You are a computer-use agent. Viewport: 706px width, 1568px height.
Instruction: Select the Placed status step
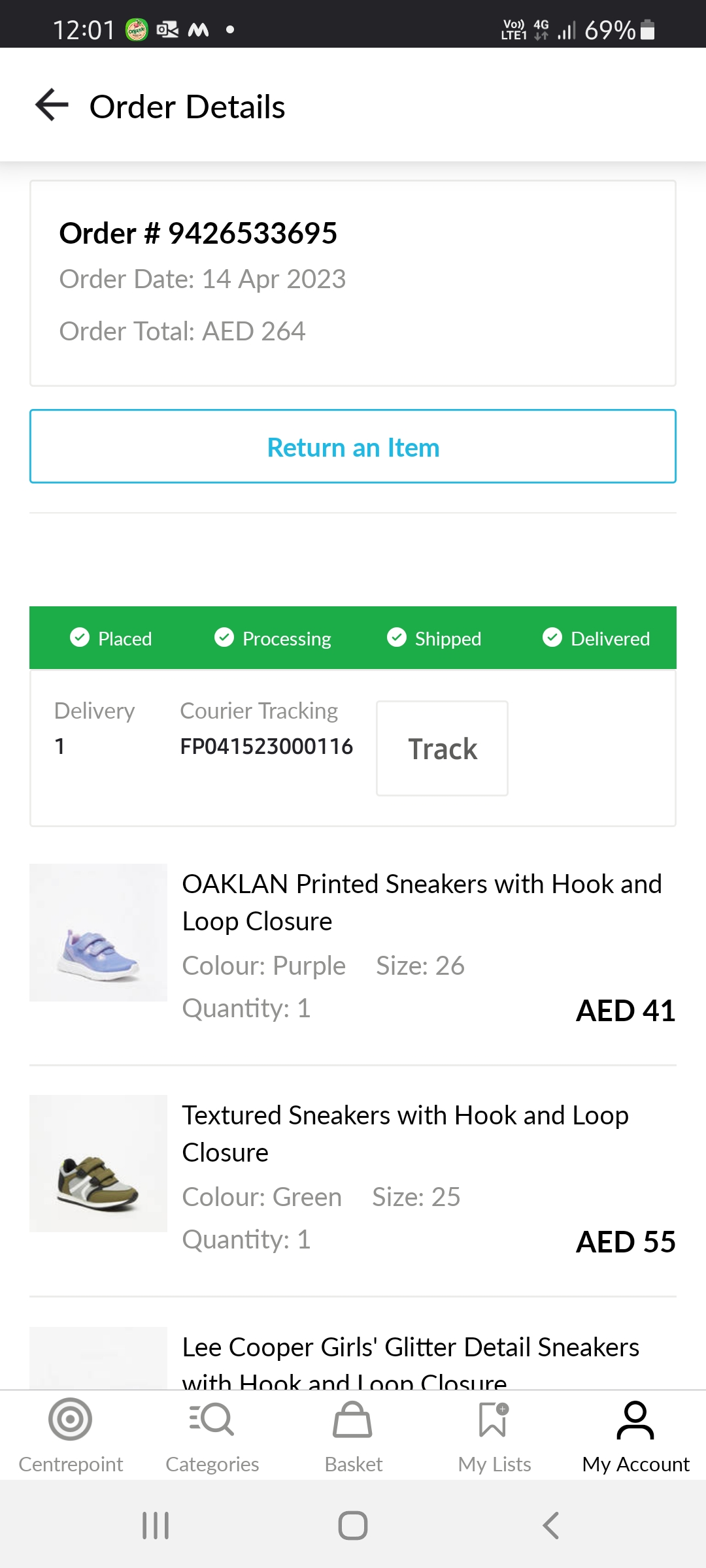coord(111,638)
